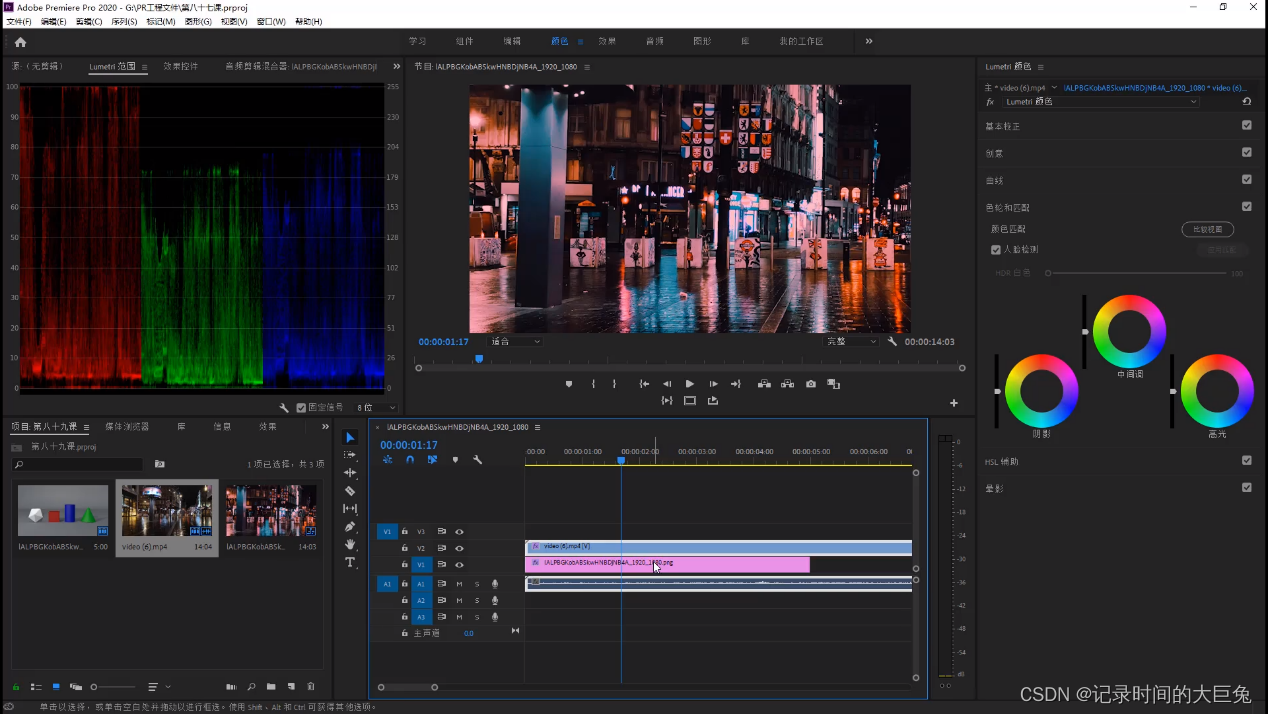Select the Hand tool
This screenshot has width=1268, height=714.
[x=350, y=545]
